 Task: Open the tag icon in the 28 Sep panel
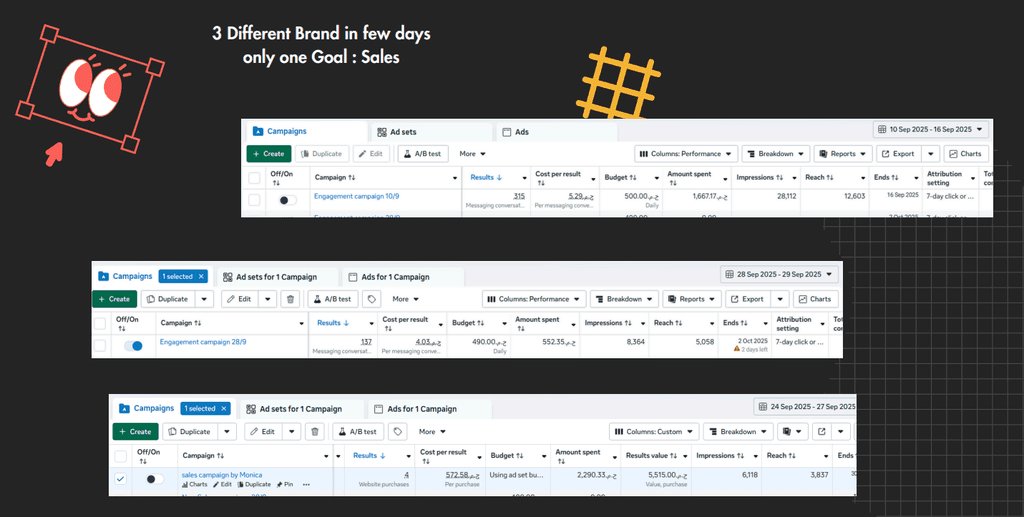click(x=372, y=299)
